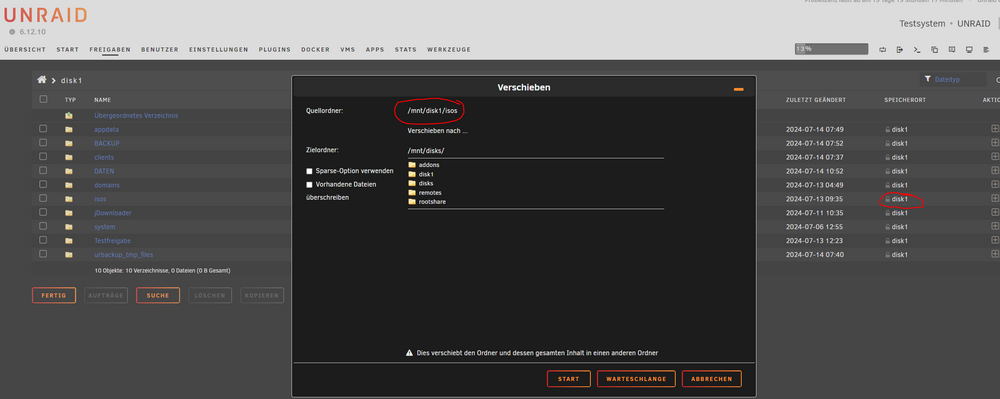This screenshot has height=399, width=1000.
Task: Click the folder icon of Testfreigabe row
Action: coord(68,240)
